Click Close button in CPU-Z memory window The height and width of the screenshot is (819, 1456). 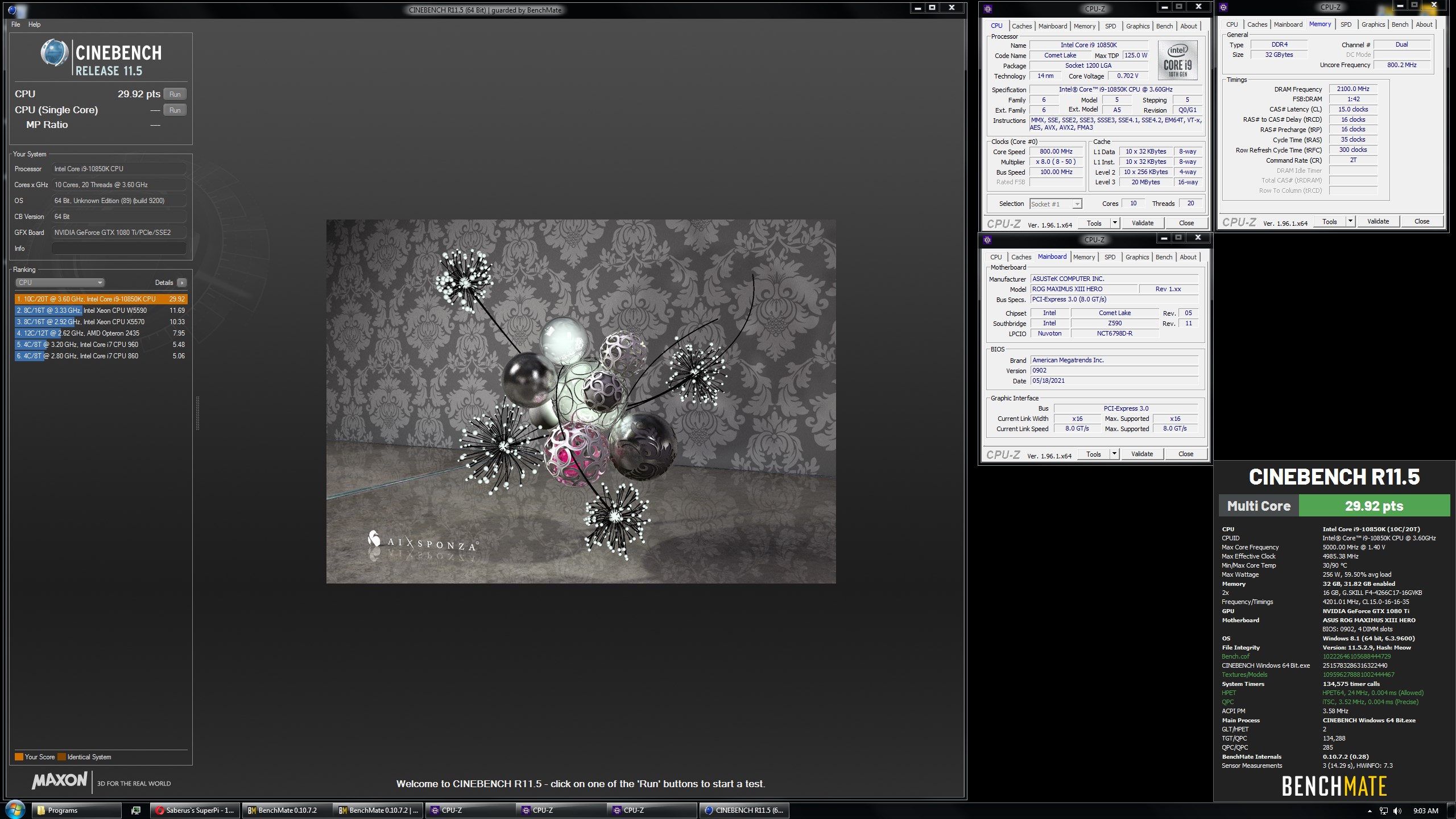1421,221
